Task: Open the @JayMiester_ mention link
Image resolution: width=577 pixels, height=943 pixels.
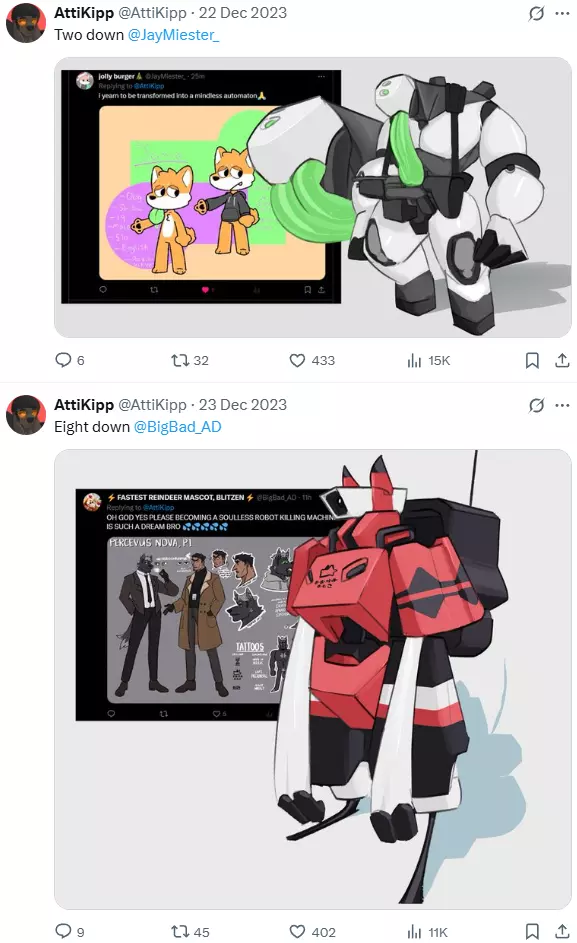Action: coord(173,35)
